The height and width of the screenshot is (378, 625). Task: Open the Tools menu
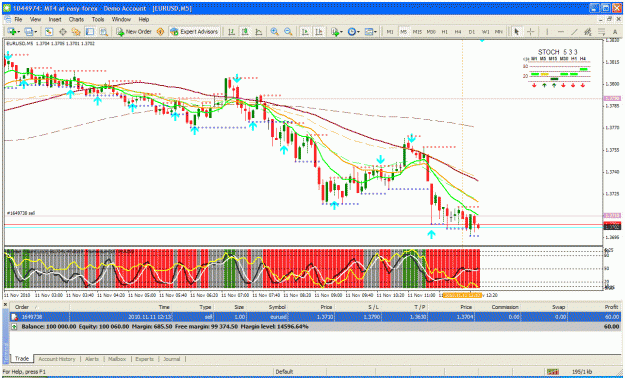click(x=98, y=19)
